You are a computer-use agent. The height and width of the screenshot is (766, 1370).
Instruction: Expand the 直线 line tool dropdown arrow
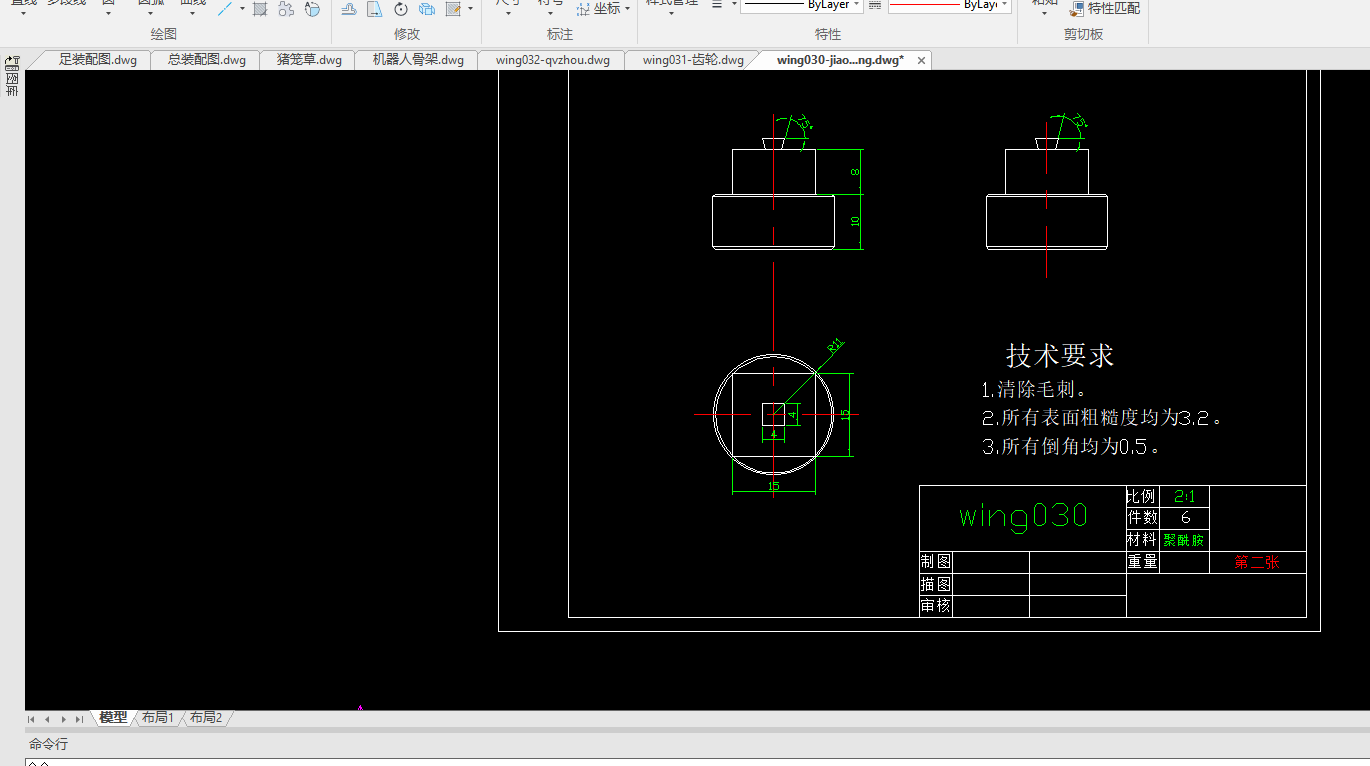pyautogui.click(x=24, y=14)
